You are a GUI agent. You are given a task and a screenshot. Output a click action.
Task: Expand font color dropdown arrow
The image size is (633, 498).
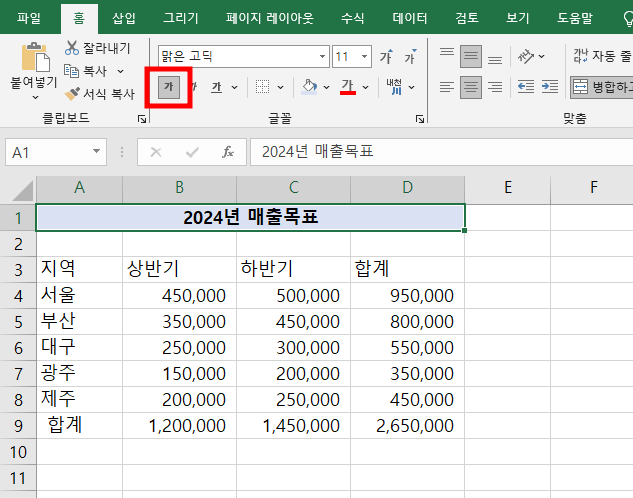366,87
